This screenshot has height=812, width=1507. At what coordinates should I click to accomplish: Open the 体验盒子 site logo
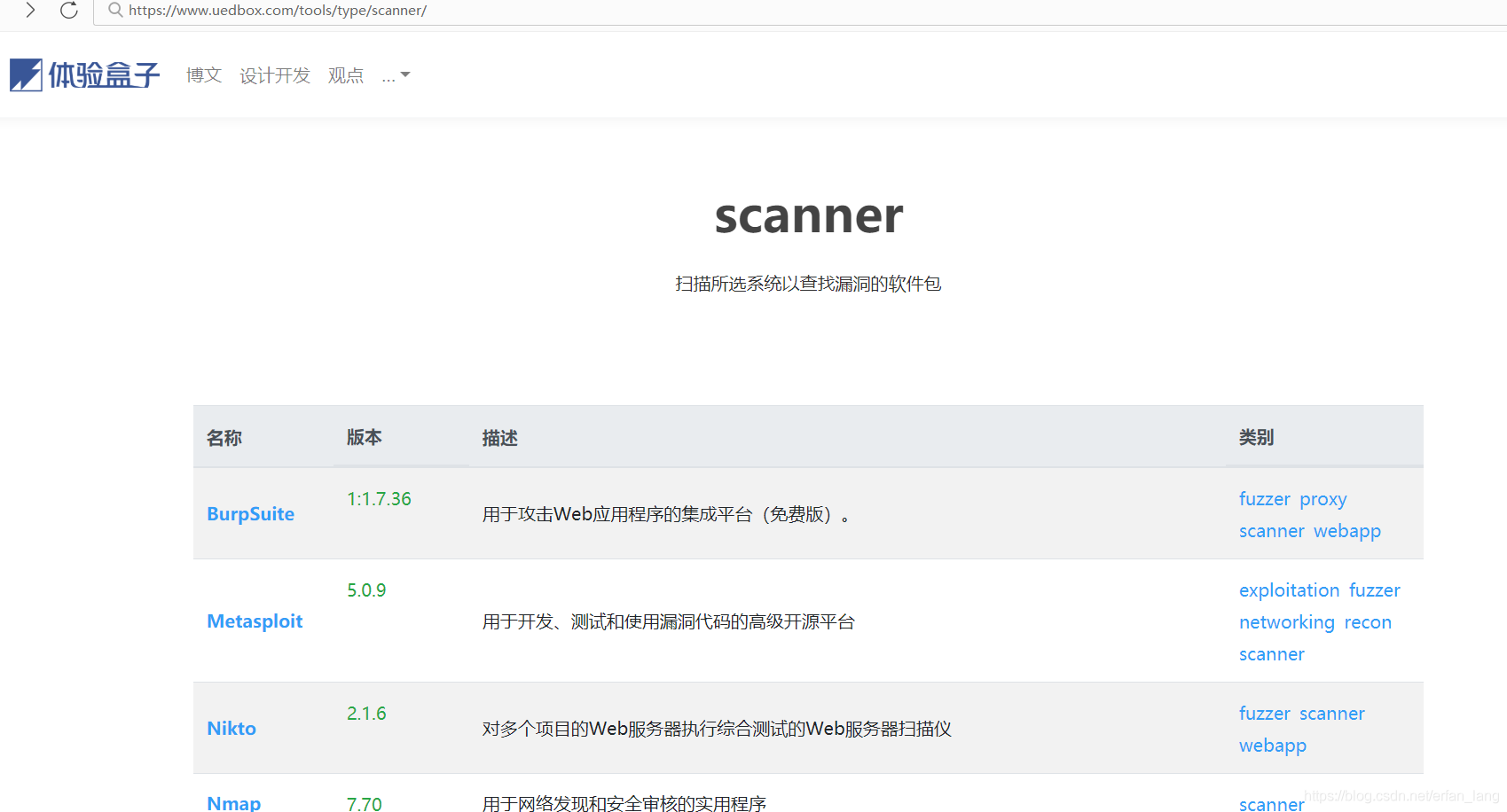point(85,75)
